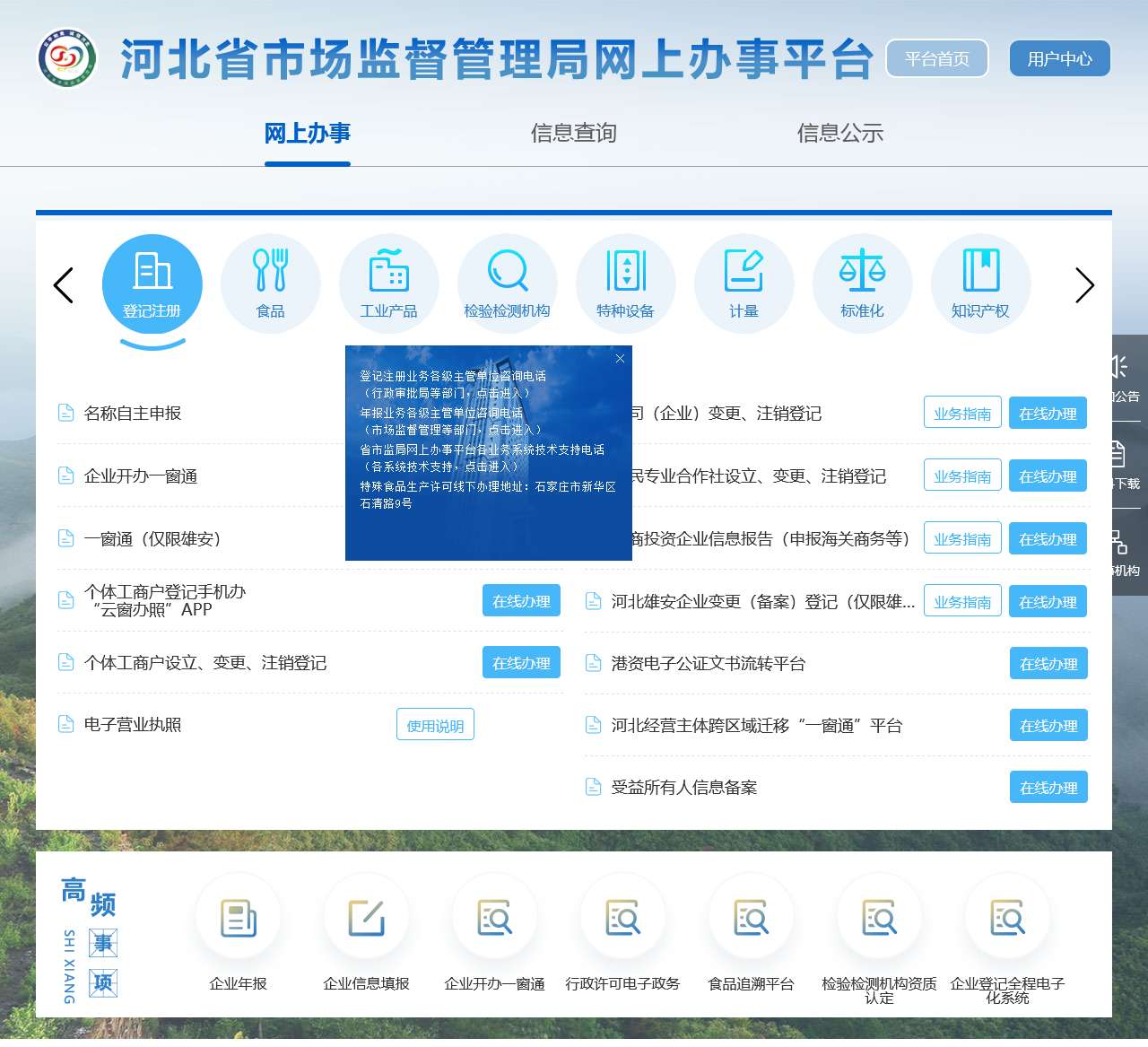Click document icon beside 名称自主申报

[65, 413]
